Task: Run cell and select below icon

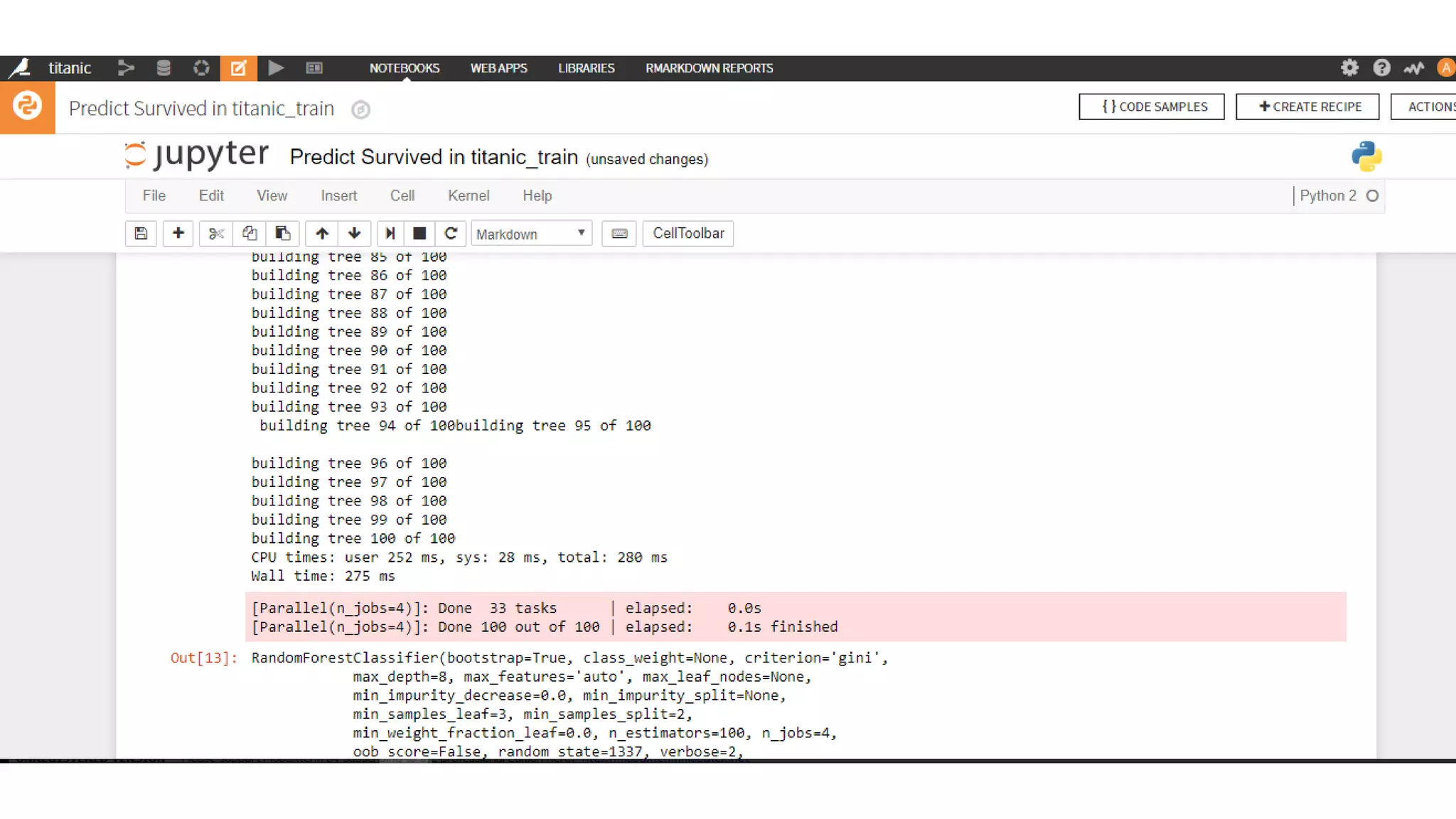Action: 390,233
